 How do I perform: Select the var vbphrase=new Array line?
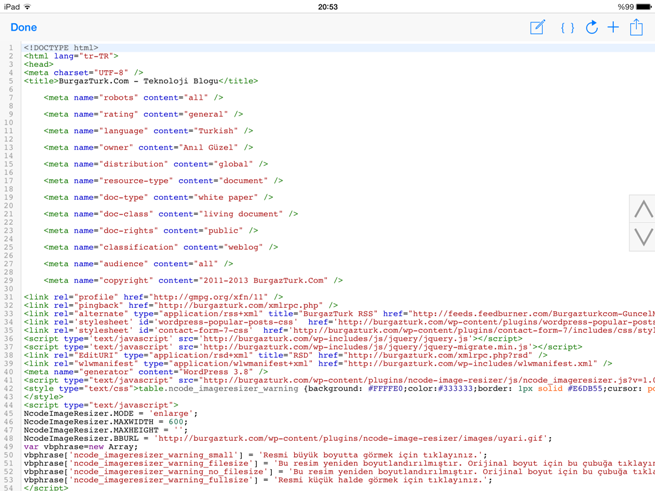coord(81,447)
